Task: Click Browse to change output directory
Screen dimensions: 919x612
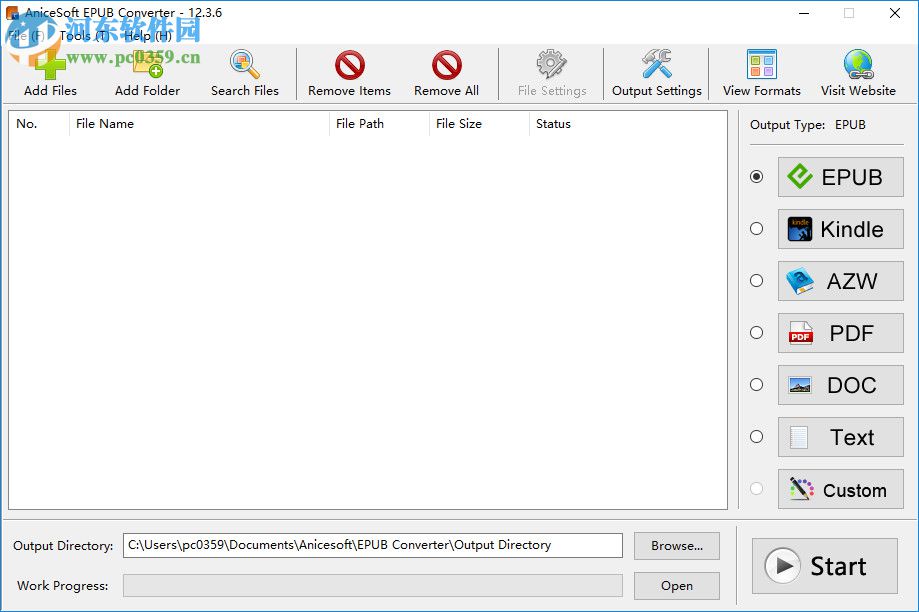Action: coord(676,546)
